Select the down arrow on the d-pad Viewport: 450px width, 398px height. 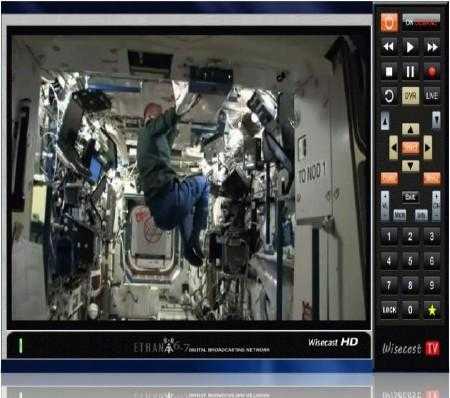click(410, 166)
